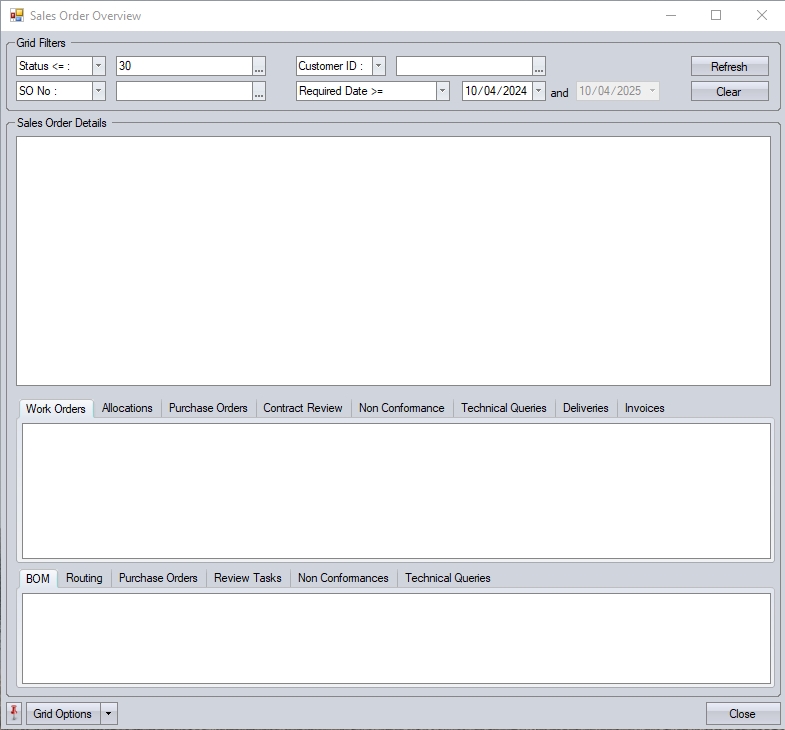Viewport: 785px width, 730px height.
Task: Select the Contract Review tab
Action: coord(303,408)
